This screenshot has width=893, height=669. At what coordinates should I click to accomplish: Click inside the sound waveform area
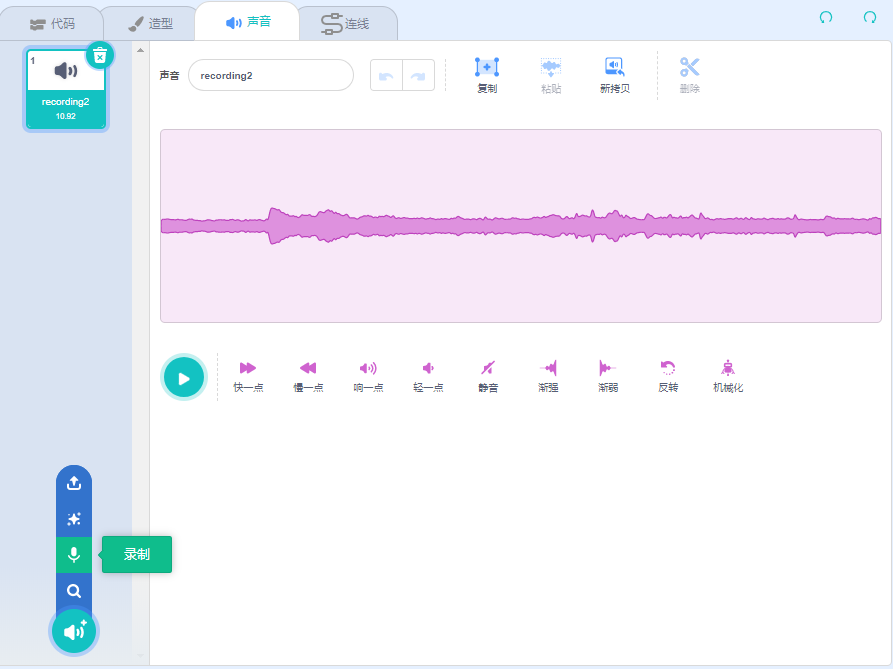pos(521,226)
